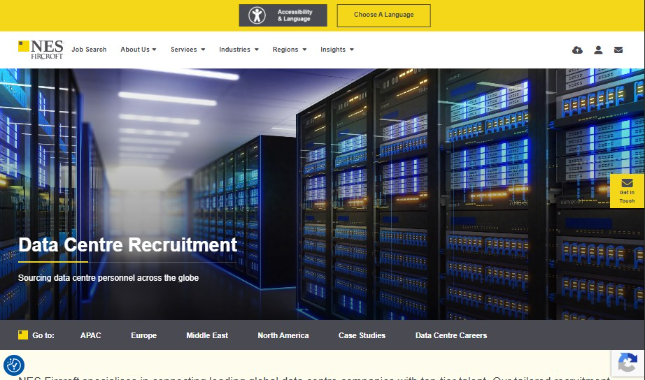Viewport: 645px width, 380px height.
Task: Open the Insights dropdown
Action: (337, 49)
